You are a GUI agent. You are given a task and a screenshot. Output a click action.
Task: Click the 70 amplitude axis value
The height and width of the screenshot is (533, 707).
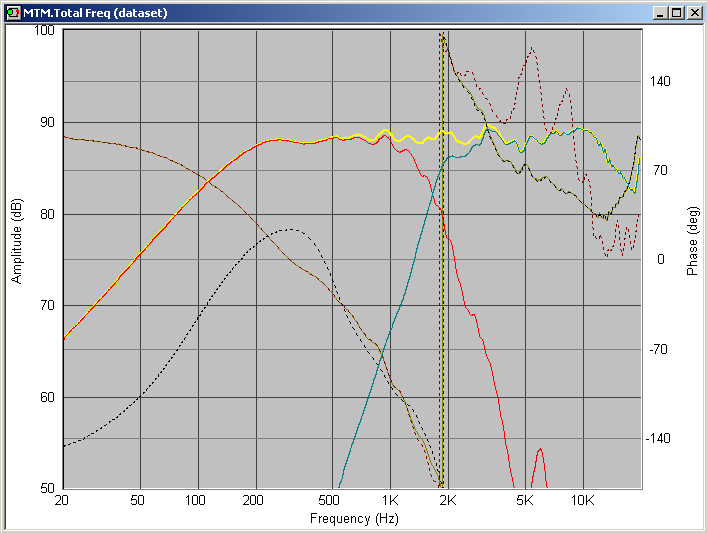[47, 305]
